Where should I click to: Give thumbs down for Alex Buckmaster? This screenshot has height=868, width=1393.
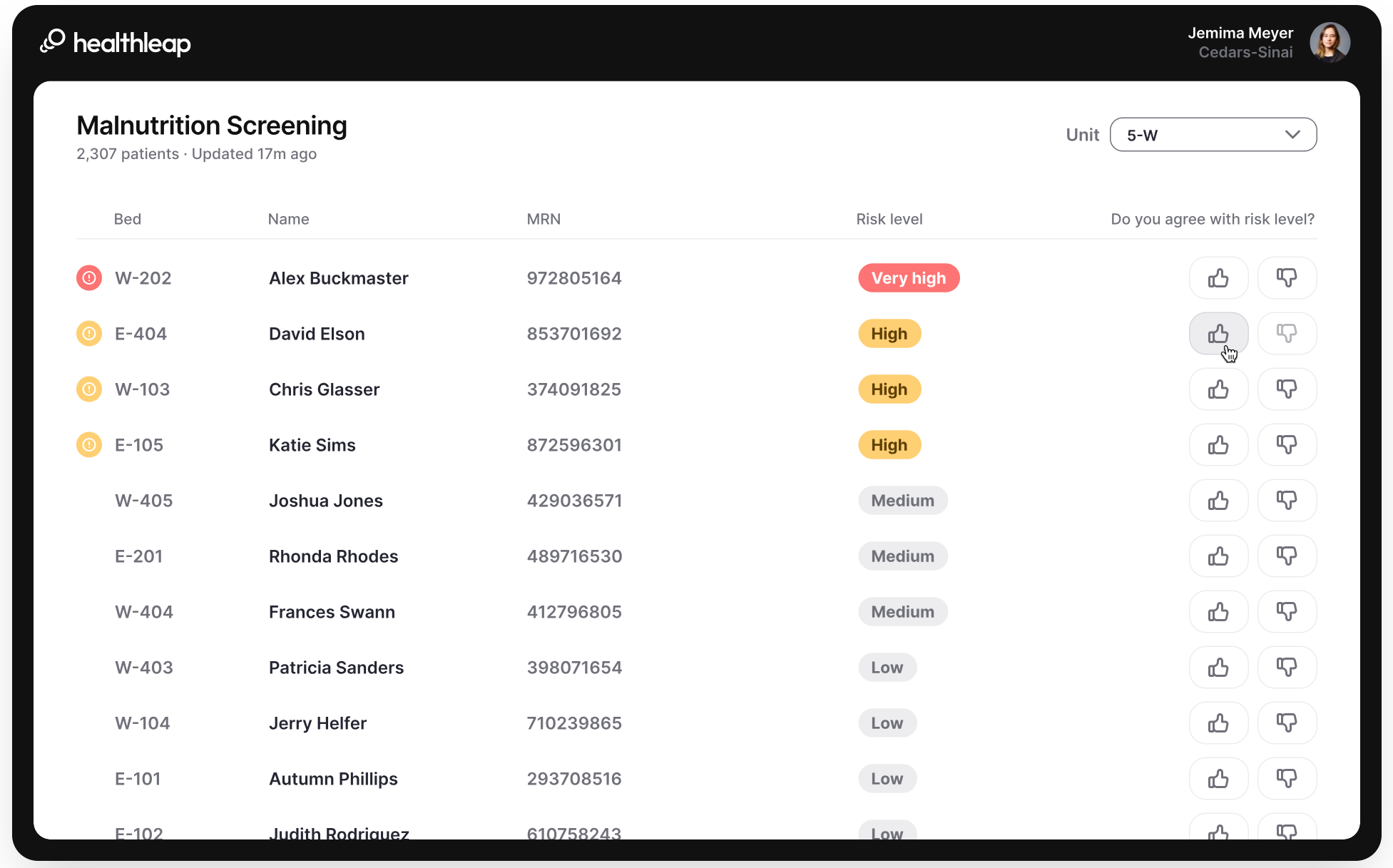click(1287, 277)
